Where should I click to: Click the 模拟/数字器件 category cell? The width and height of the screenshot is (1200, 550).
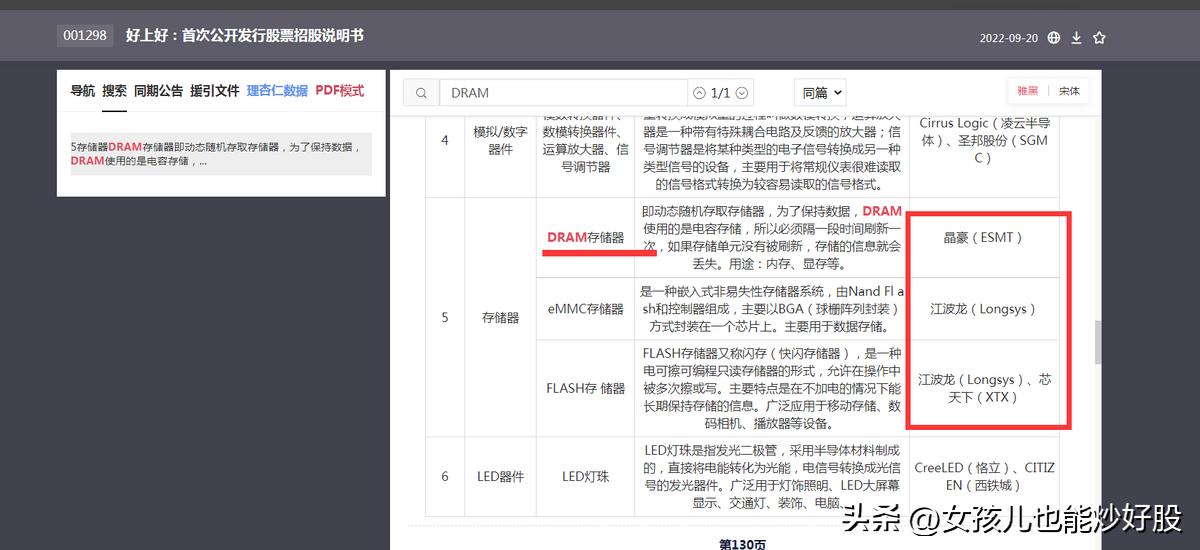coord(500,140)
